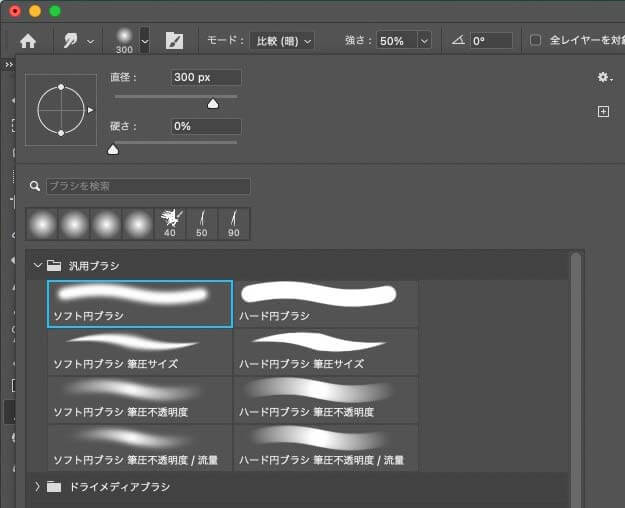Click the 強さ 50% value field

[x=396, y=41]
